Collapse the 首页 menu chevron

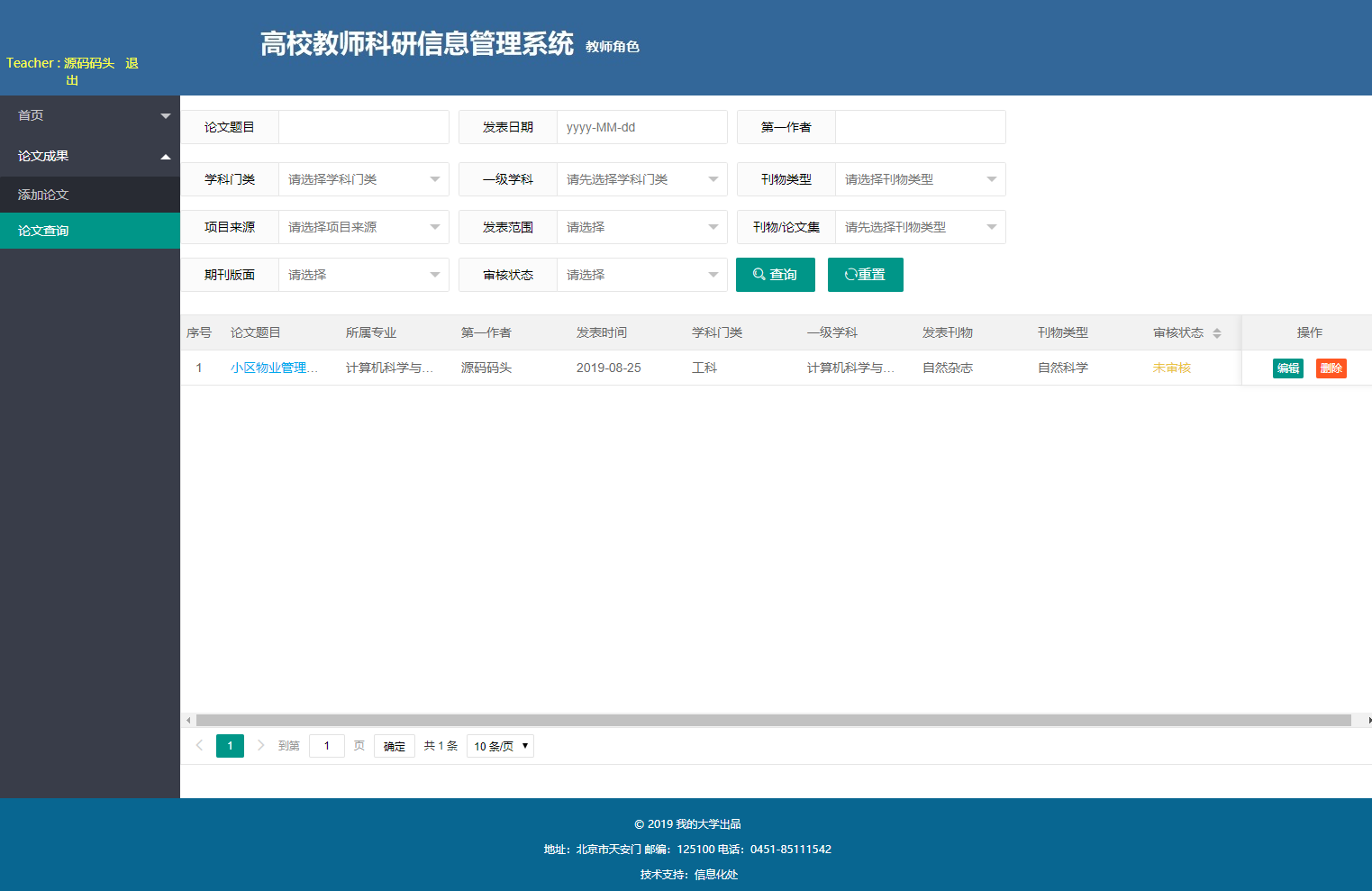tap(166, 115)
